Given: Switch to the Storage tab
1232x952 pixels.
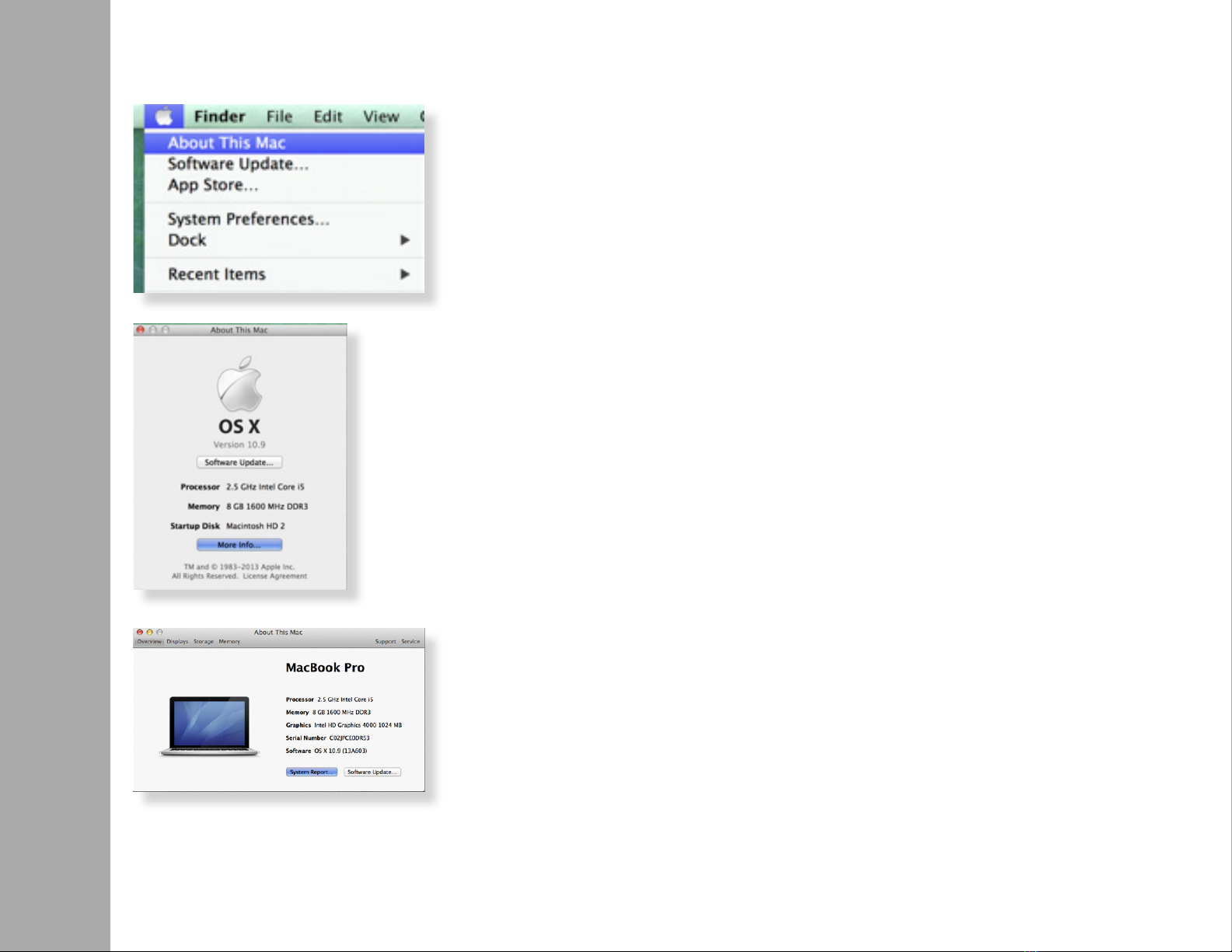Looking at the screenshot, I should click(204, 642).
